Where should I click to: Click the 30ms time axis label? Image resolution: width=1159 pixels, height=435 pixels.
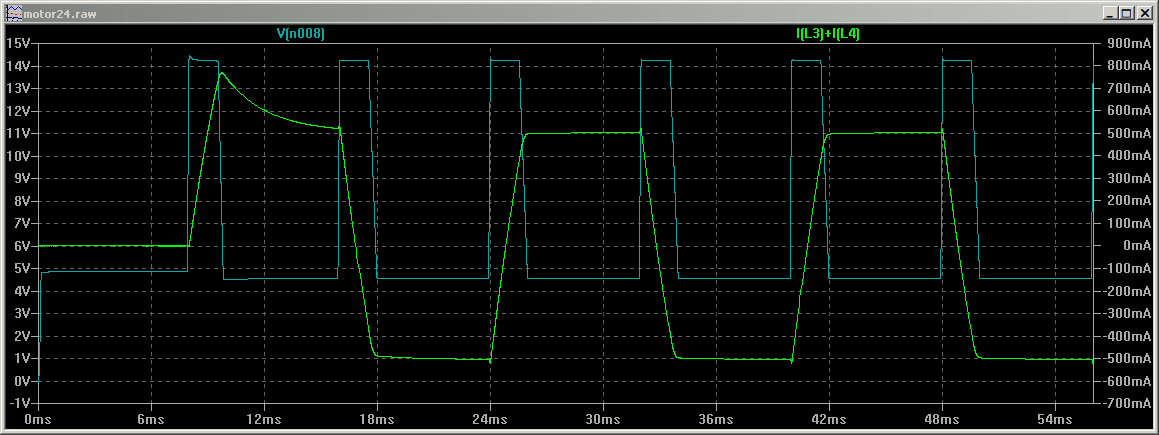pos(603,419)
